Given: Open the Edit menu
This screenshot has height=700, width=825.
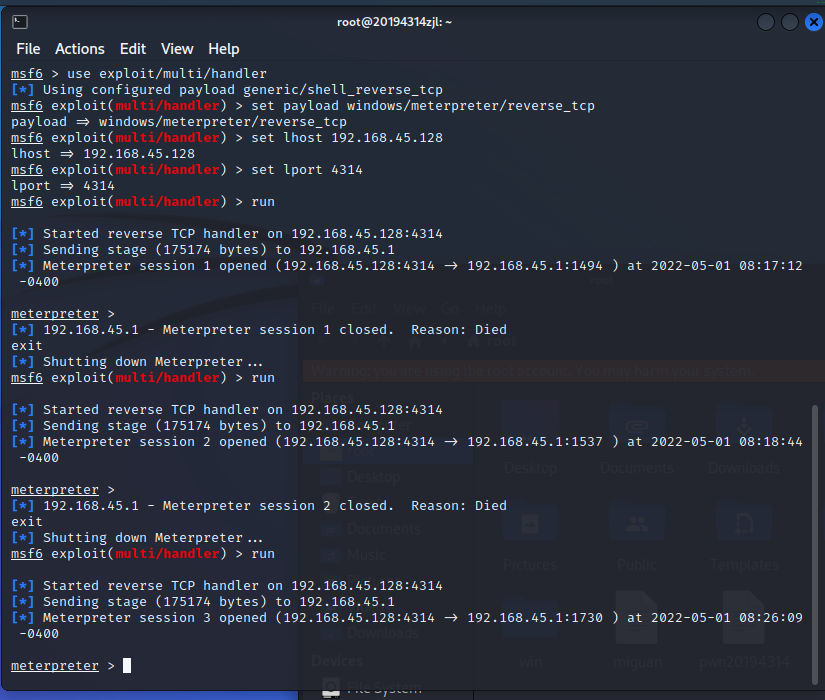Looking at the screenshot, I should click(x=133, y=49).
